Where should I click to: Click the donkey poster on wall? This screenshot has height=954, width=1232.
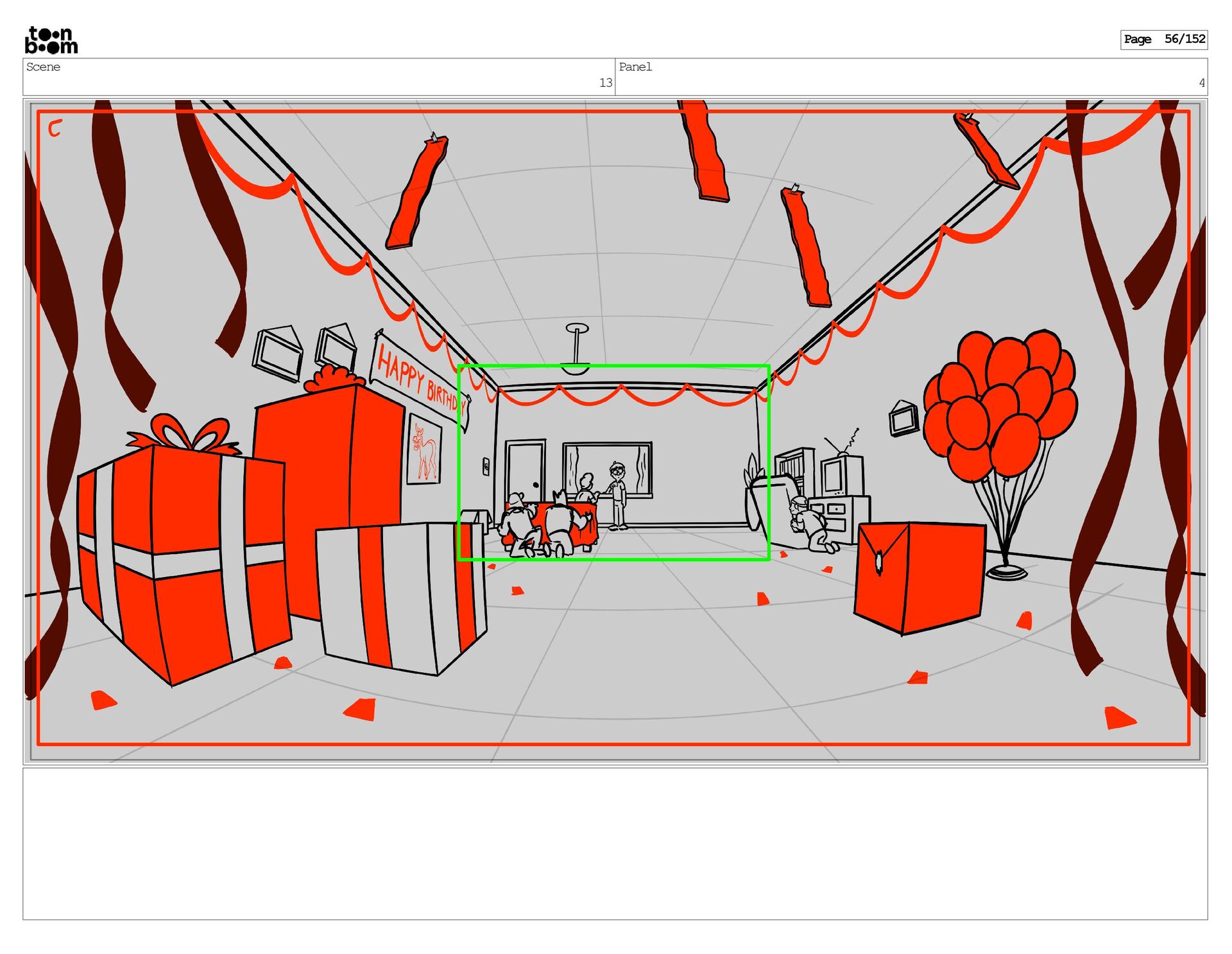[424, 449]
